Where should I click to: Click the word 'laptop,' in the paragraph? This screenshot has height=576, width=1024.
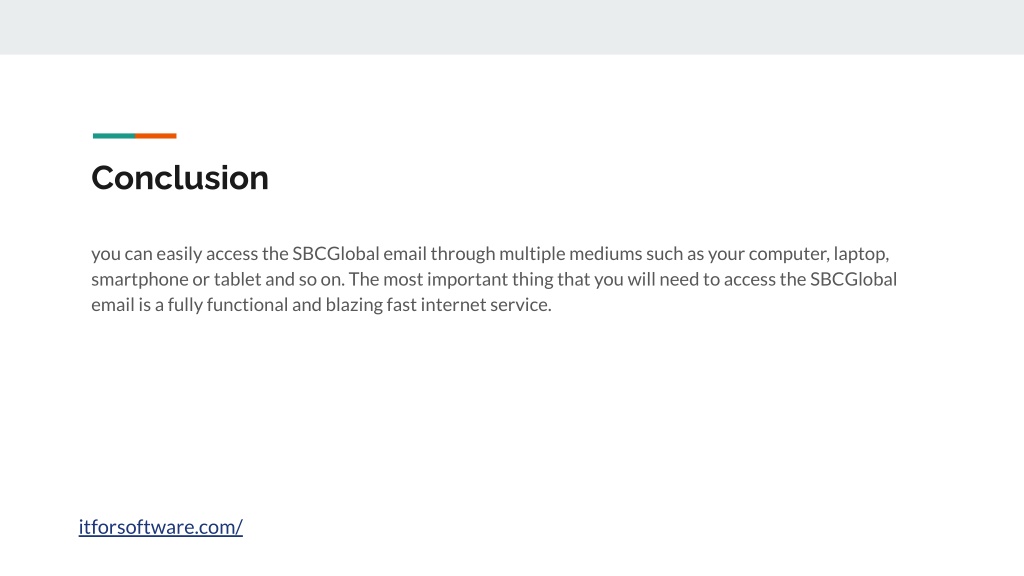coord(861,254)
